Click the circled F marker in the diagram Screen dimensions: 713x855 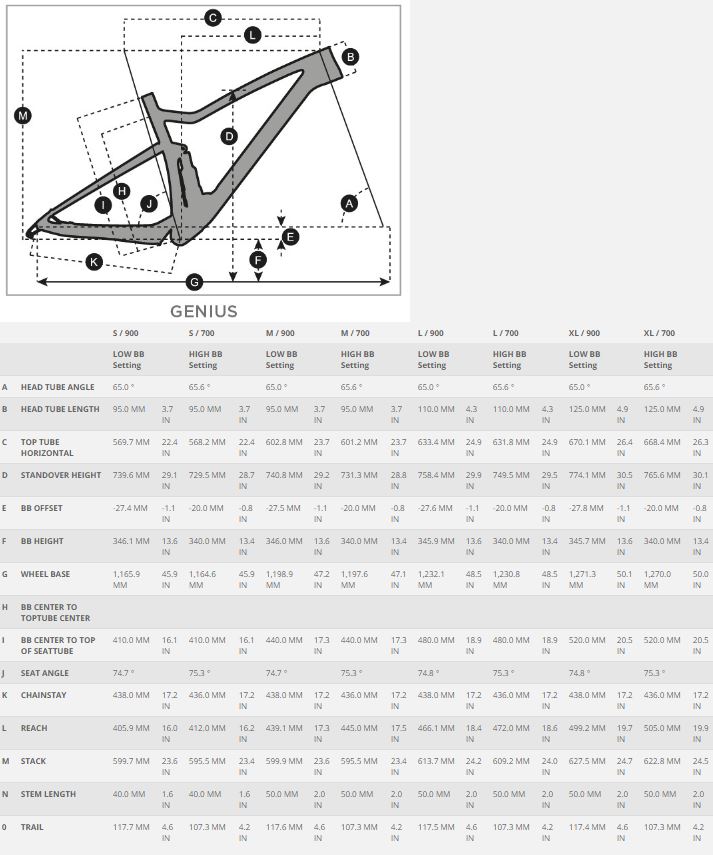pyautogui.click(x=258, y=260)
